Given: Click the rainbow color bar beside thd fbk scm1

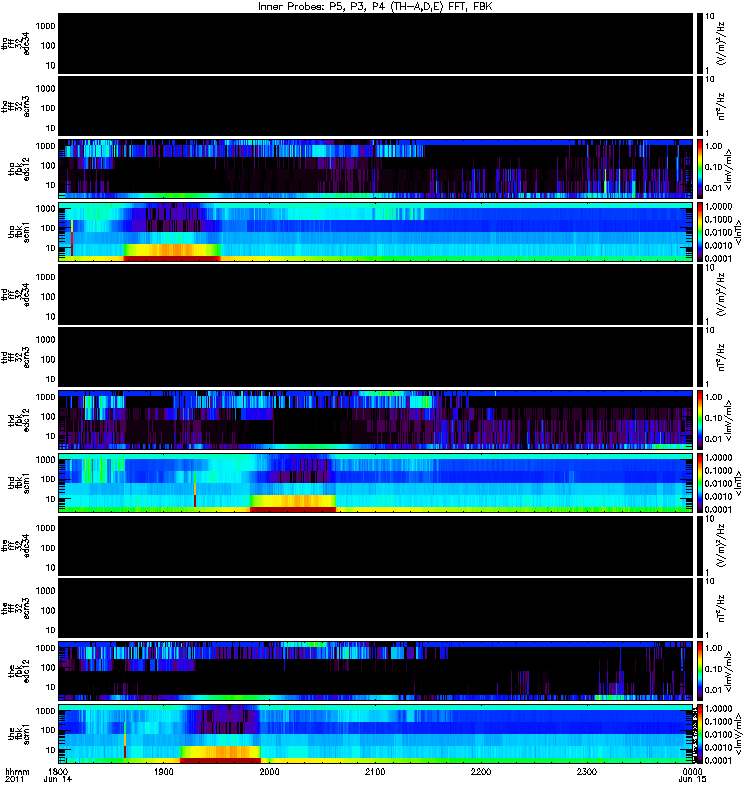Looking at the screenshot, I should [699, 483].
